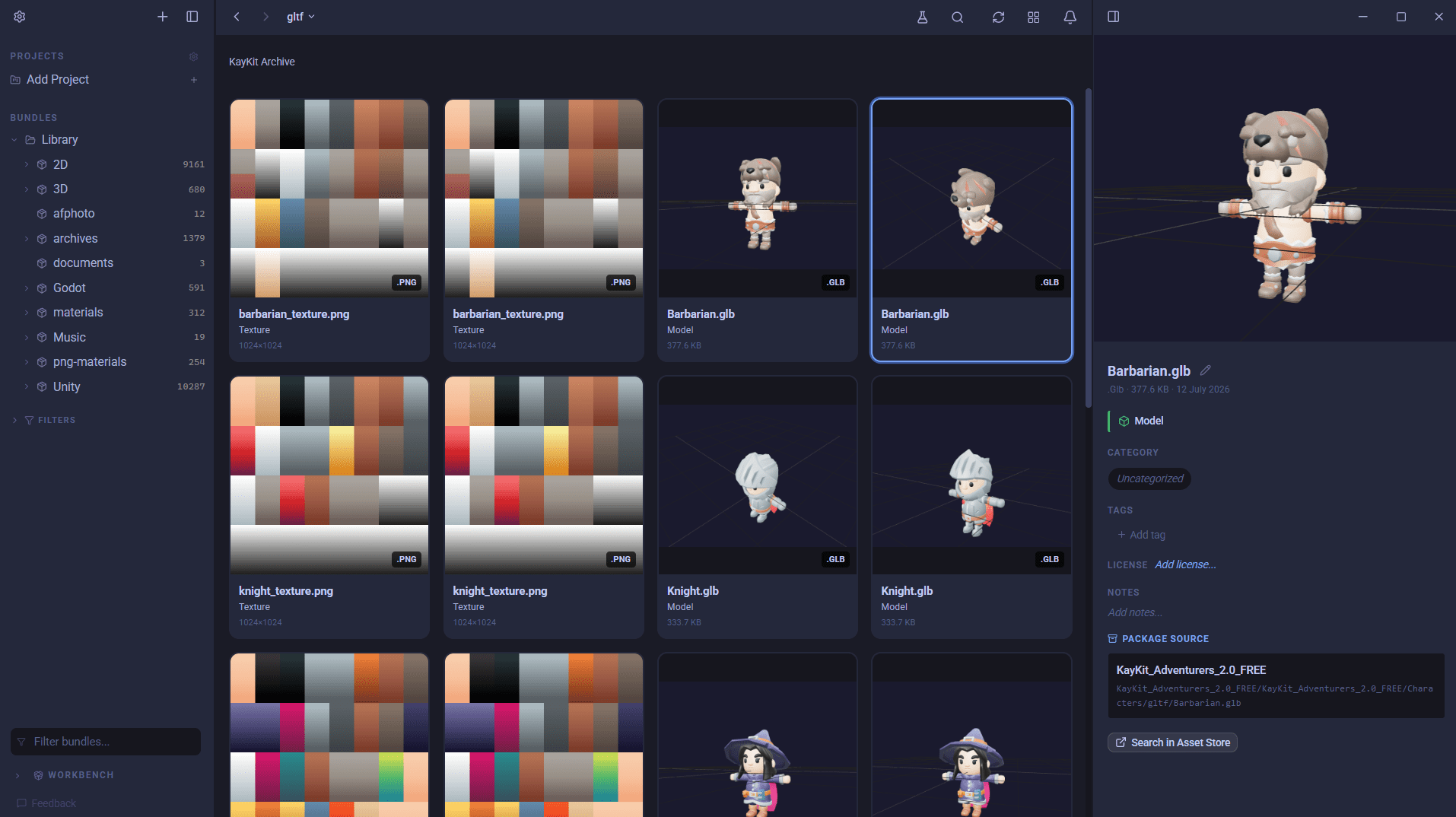Click the Unity bundle cube icon

tap(42, 386)
